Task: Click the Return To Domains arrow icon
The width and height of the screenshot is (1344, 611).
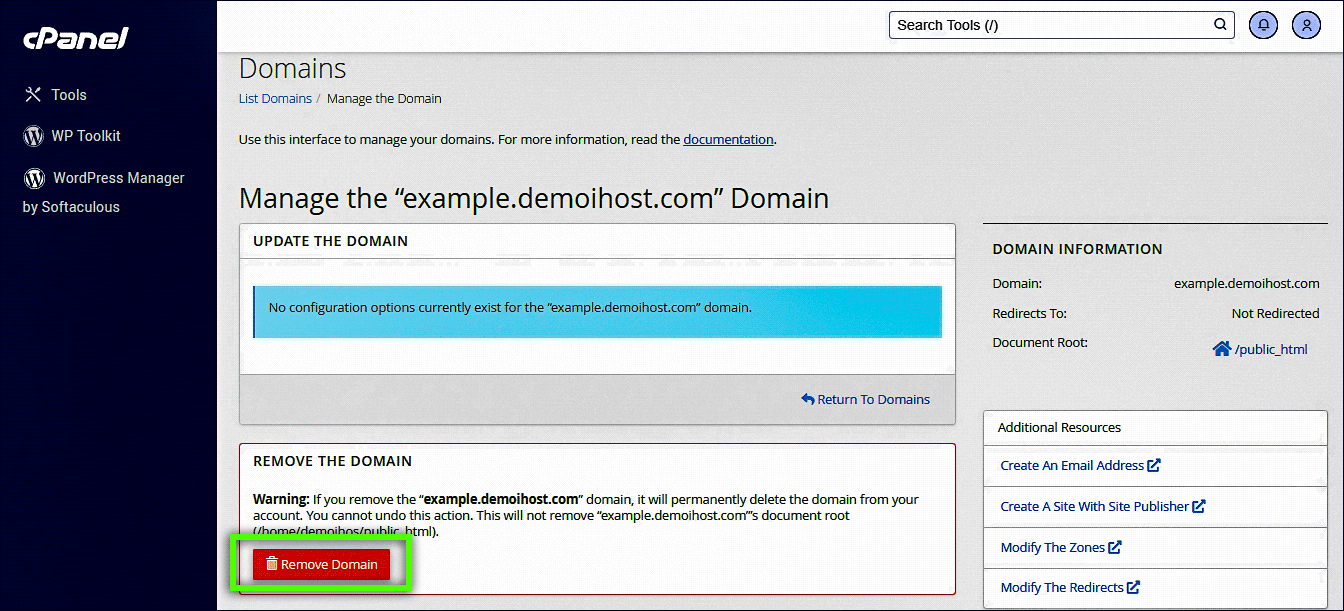Action: (808, 399)
